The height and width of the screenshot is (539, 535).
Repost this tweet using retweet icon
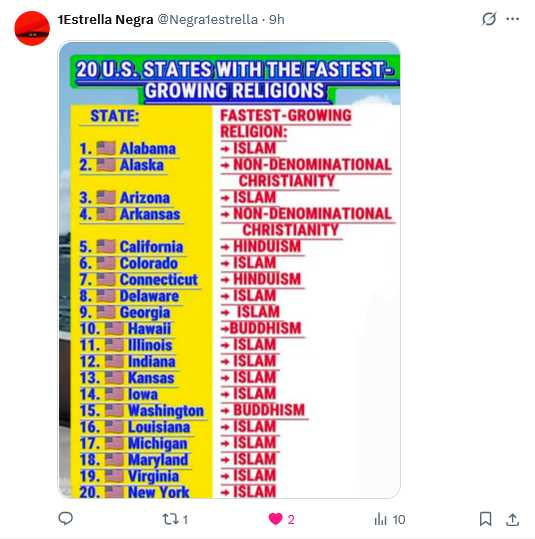(x=170, y=519)
